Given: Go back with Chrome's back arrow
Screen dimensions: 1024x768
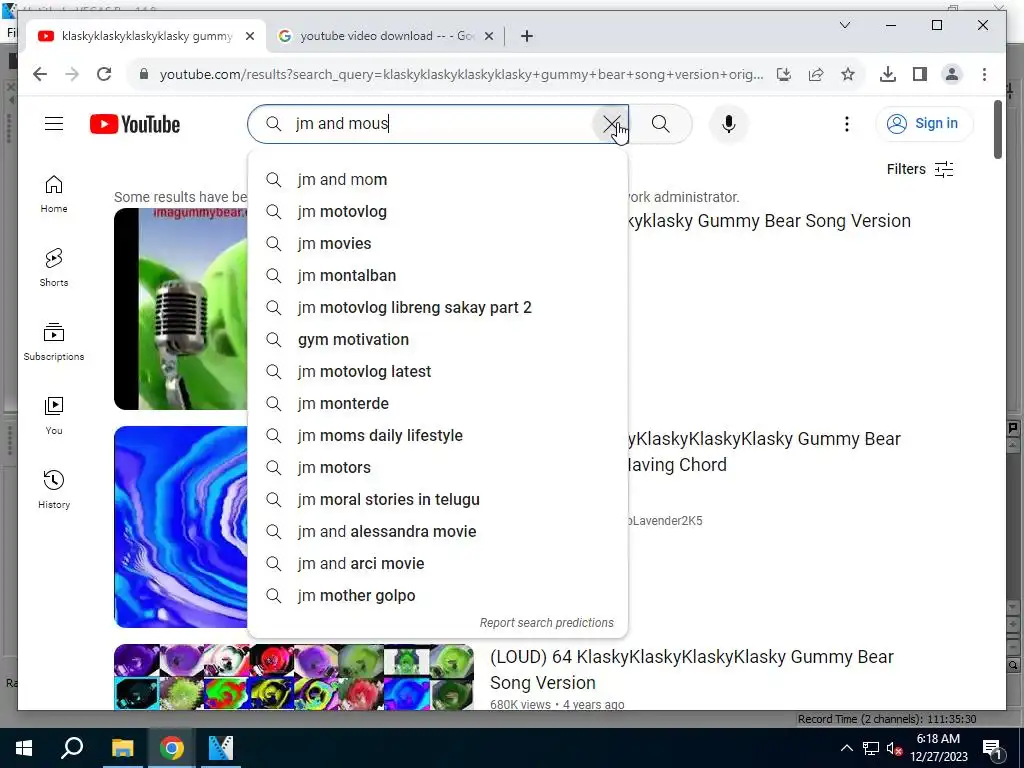Looking at the screenshot, I should click(40, 74).
